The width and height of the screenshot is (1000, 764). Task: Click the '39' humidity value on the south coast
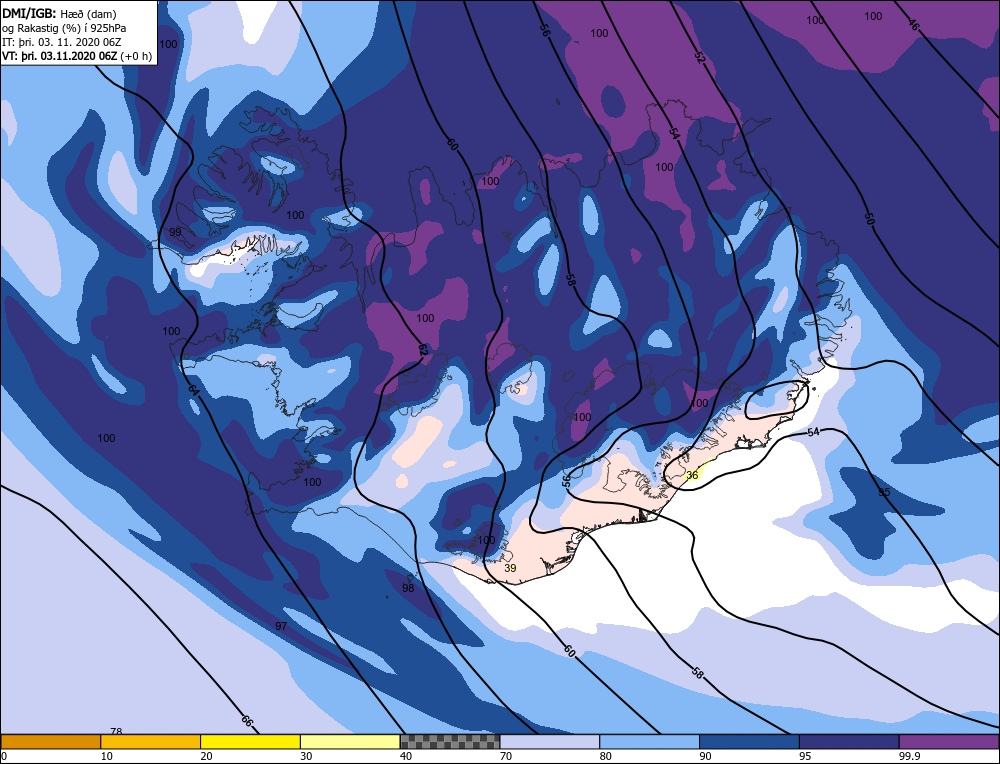coord(510,568)
